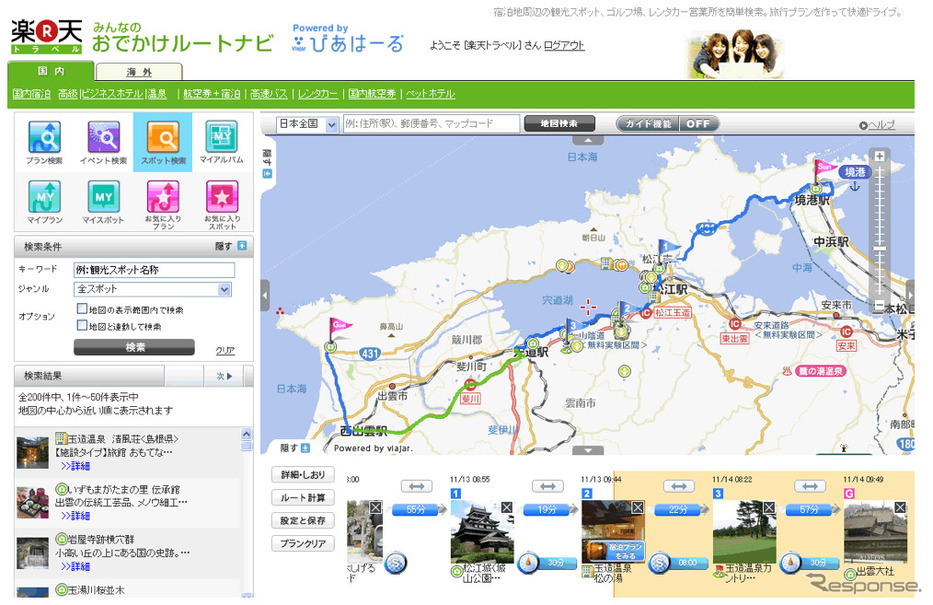The width and height of the screenshot is (933, 605).
Task: Pan map down with bottom arrow
Action: click(588, 450)
